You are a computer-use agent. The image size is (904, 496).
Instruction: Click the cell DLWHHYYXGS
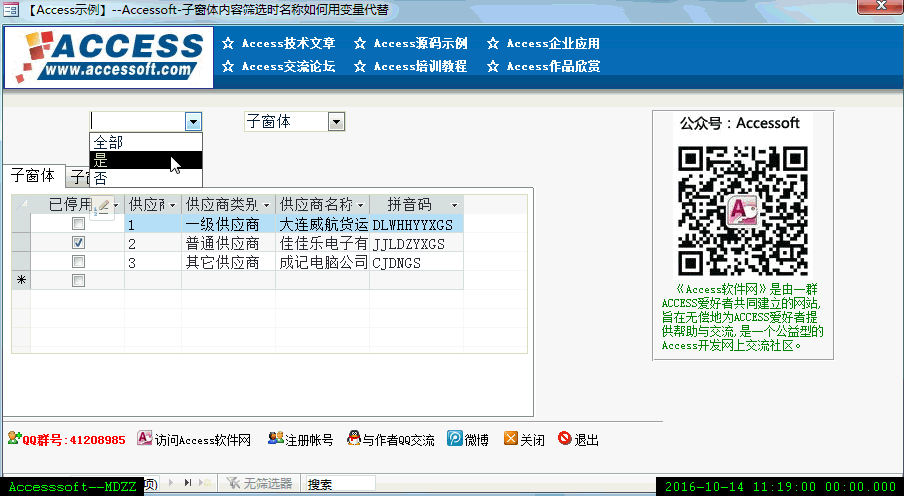[x=416, y=224]
